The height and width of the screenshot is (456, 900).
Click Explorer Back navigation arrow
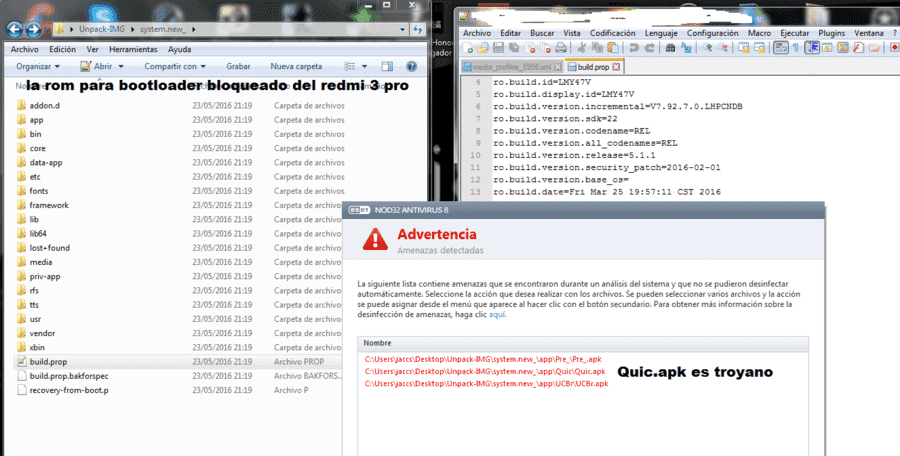pyautogui.click(x=14, y=29)
